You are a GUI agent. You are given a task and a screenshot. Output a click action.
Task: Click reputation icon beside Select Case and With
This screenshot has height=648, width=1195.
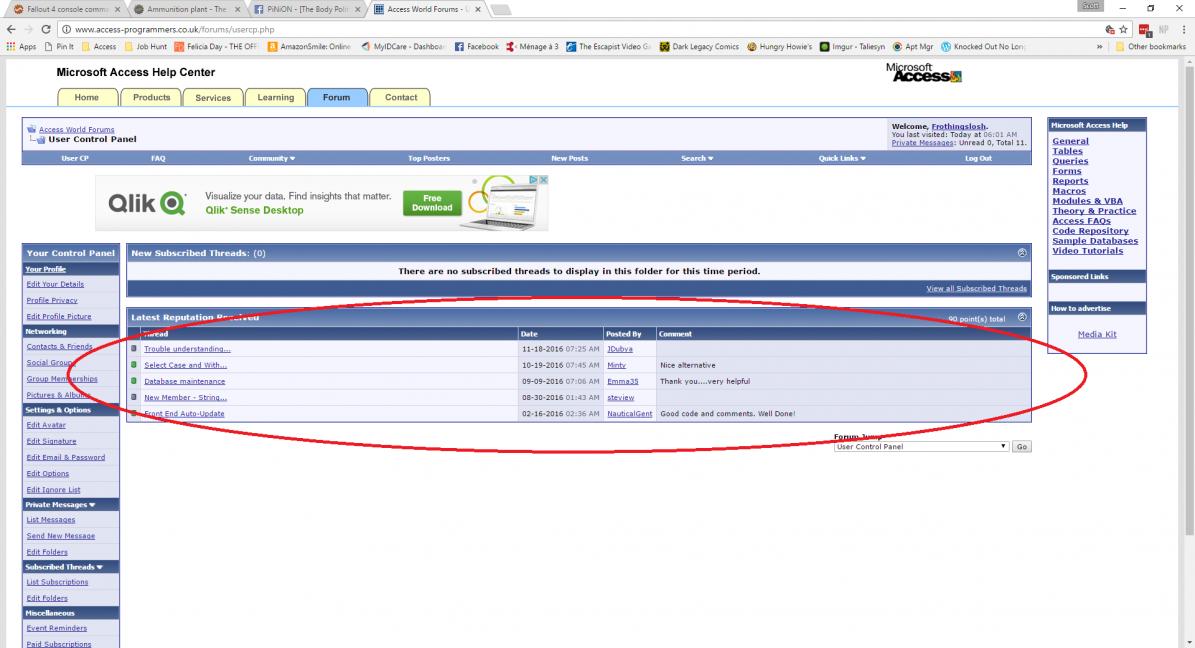pyautogui.click(x=134, y=365)
